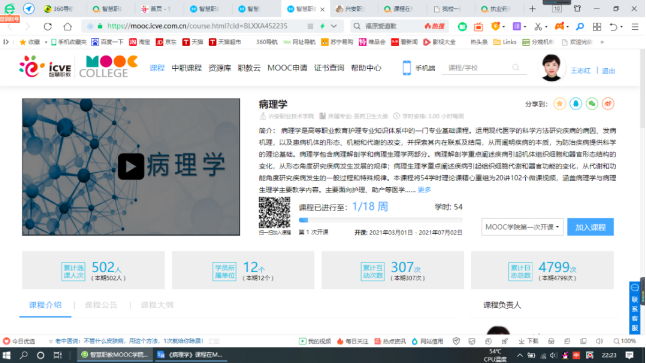
Task: Share course via the WeChat icon
Action: click(592, 104)
